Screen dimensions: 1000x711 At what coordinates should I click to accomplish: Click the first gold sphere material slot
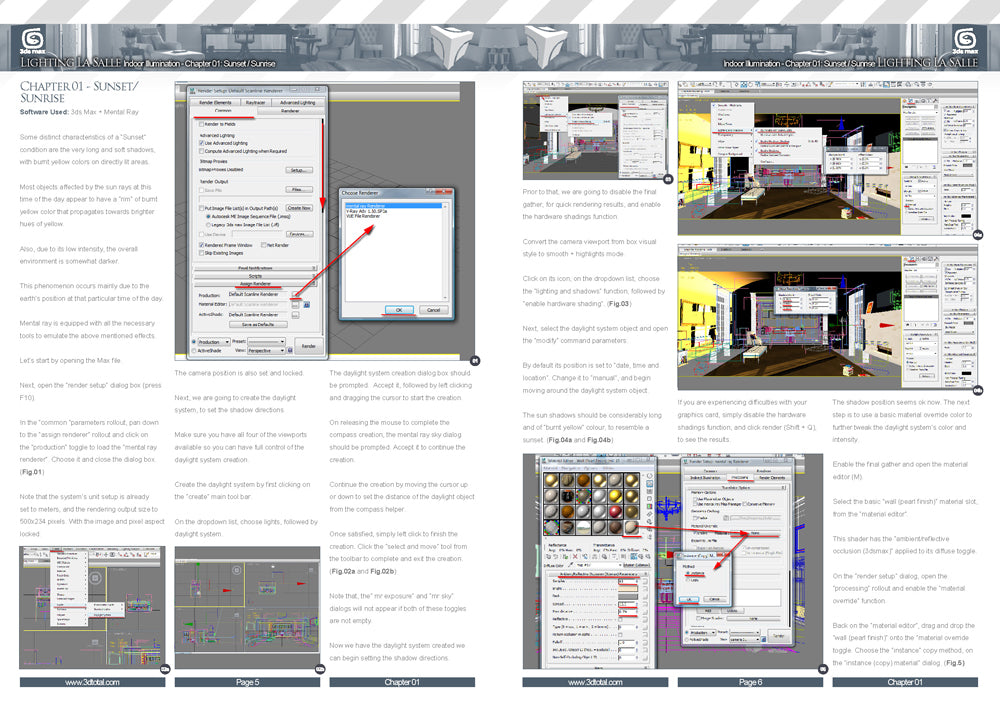click(x=552, y=482)
